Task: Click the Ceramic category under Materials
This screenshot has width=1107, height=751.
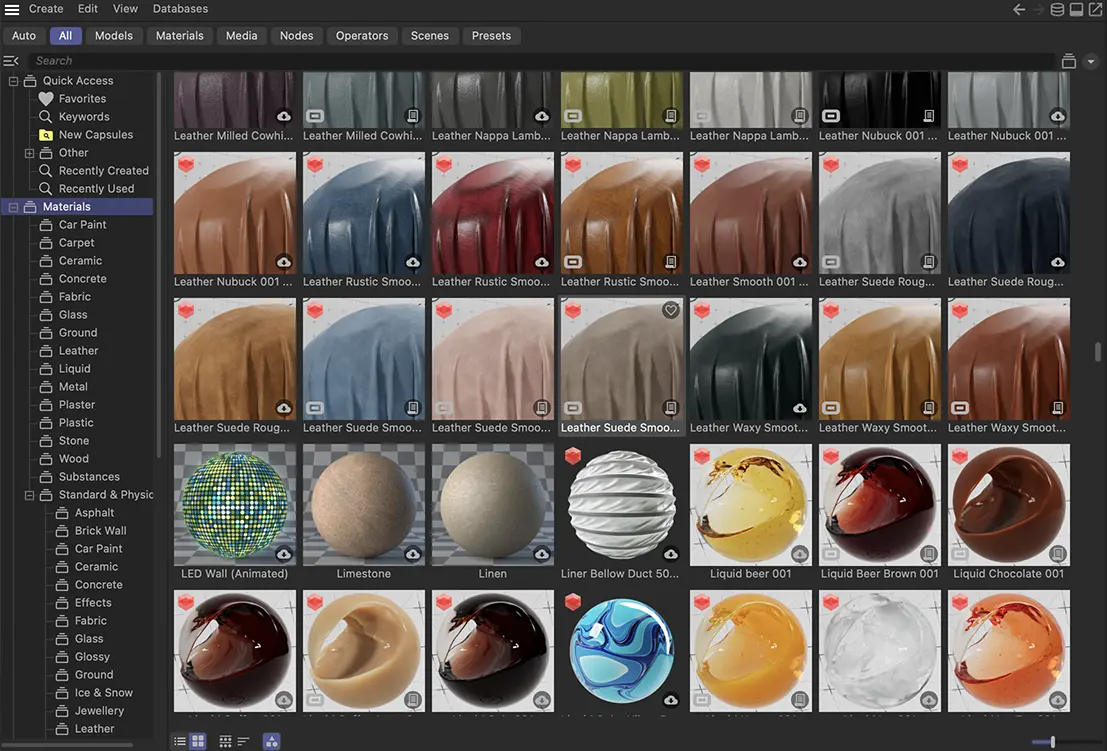Action: click(81, 260)
